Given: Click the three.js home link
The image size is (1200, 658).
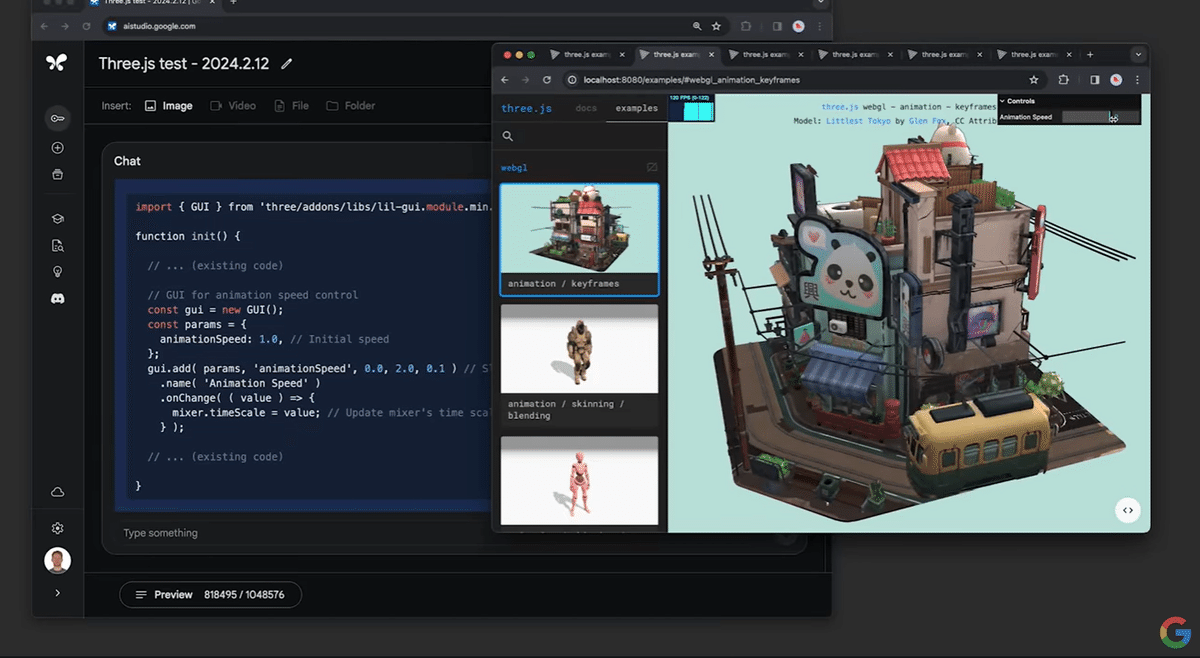Looking at the screenshot, I should [x=526, y=108].
